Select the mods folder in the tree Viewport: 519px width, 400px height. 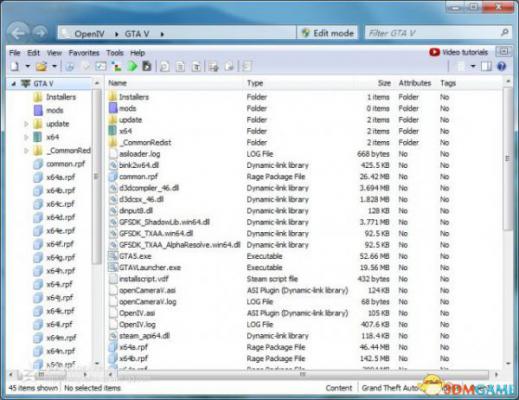(55, 110)
